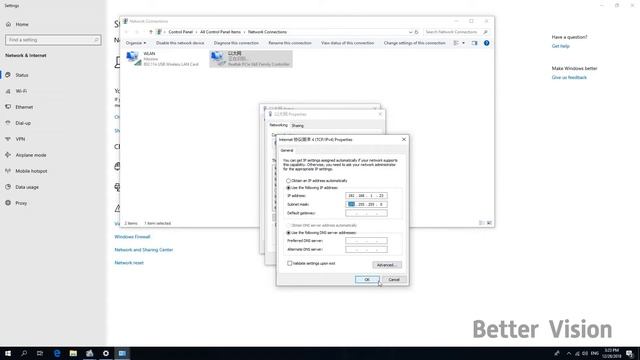Open Advanced TCP/IP settings
The width and height of the screenshot is (640, 360).
pos(387,265)
